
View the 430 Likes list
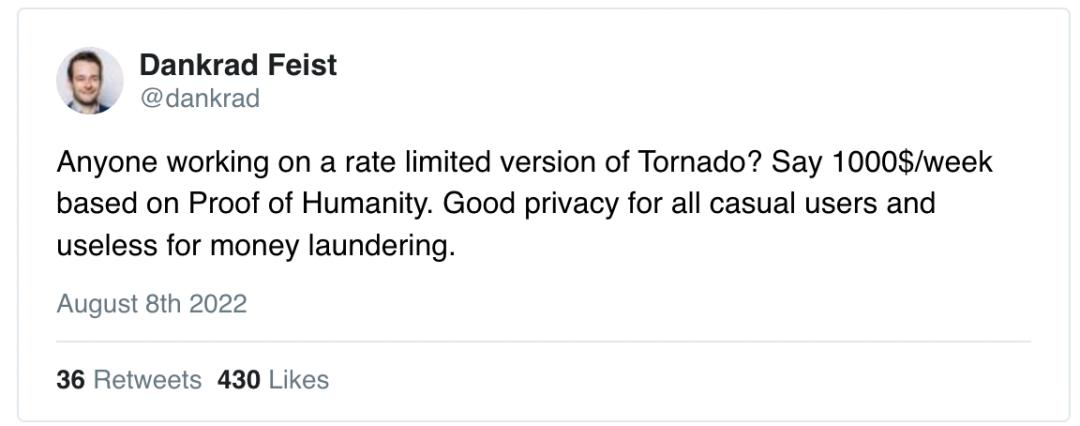point(272,380)
